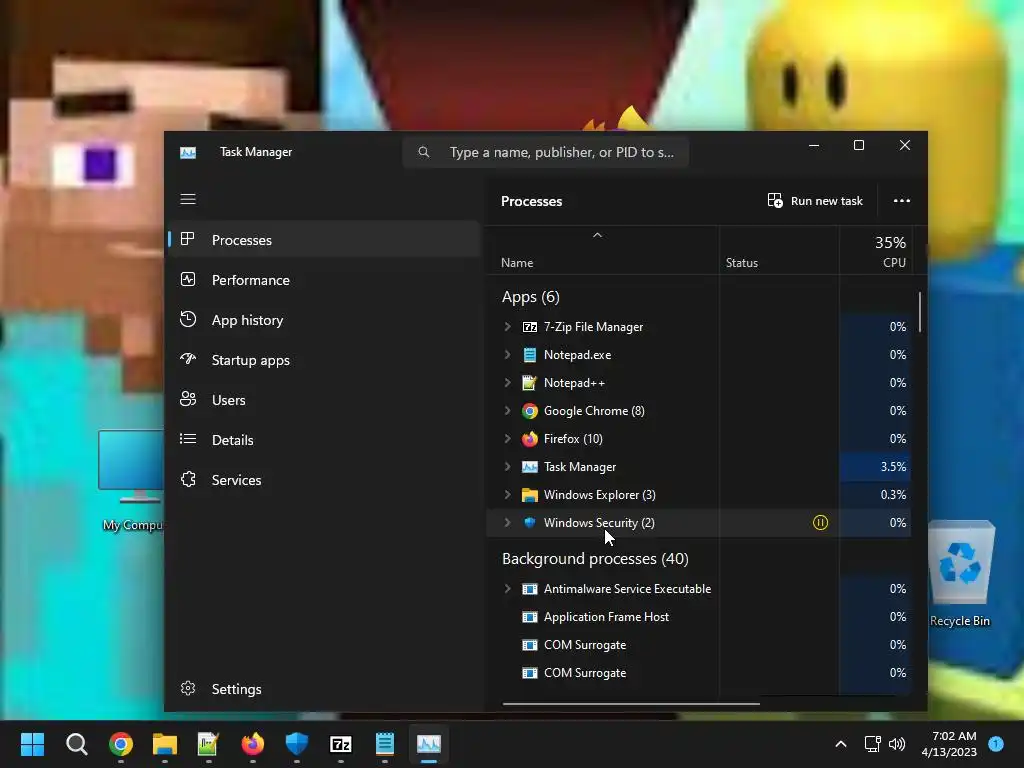Expand Windows Security (2) processes

pyautogui.click(x=507, y=522)
